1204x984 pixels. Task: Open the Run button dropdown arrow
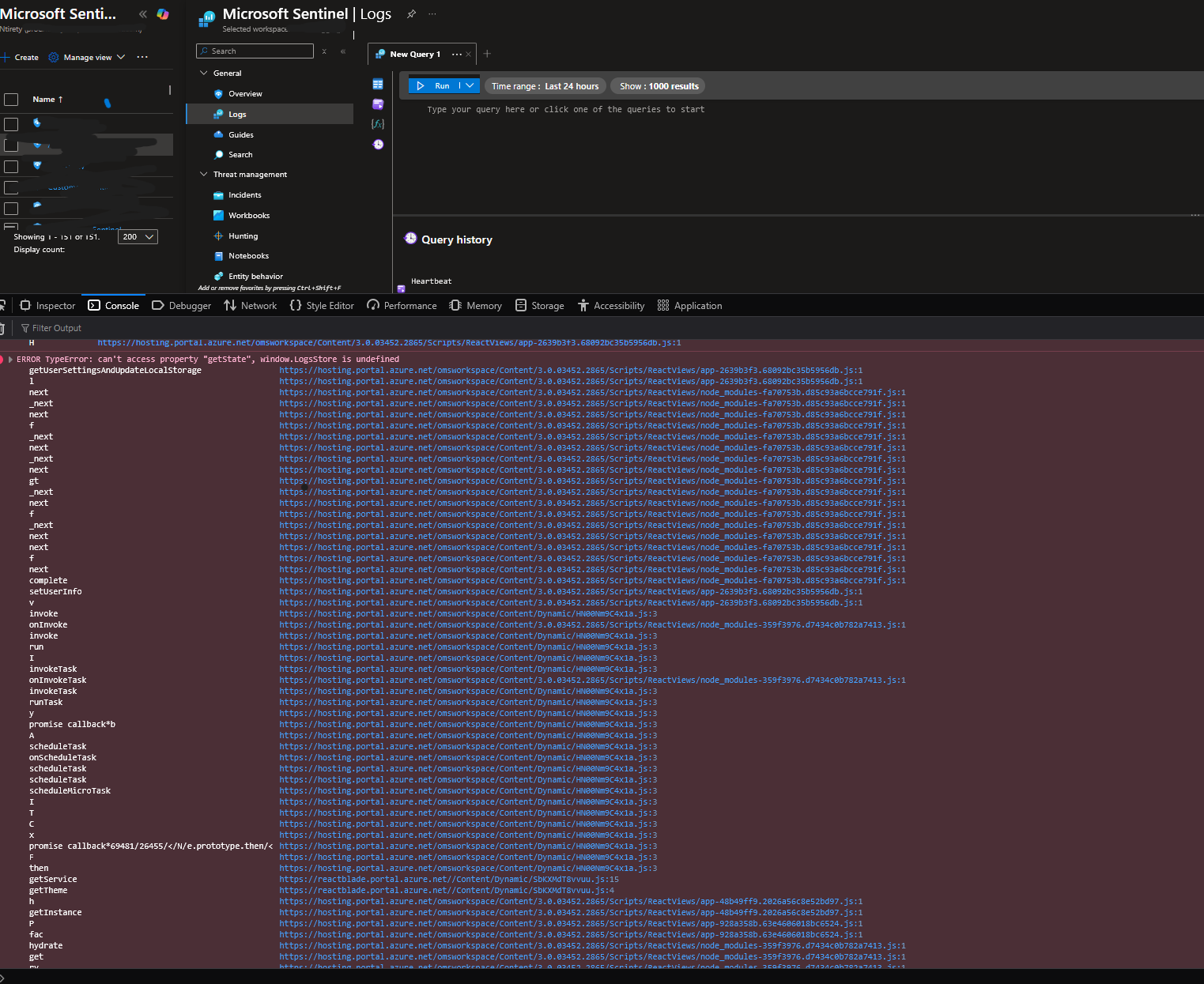click(x=470, y=85)
